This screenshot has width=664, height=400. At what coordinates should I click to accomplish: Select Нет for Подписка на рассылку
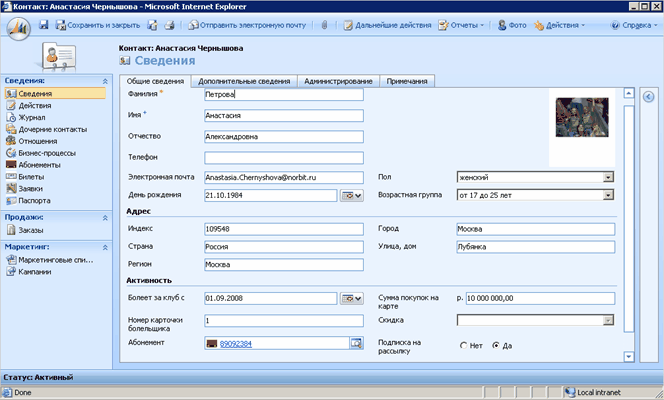click(x=463, y=345)
